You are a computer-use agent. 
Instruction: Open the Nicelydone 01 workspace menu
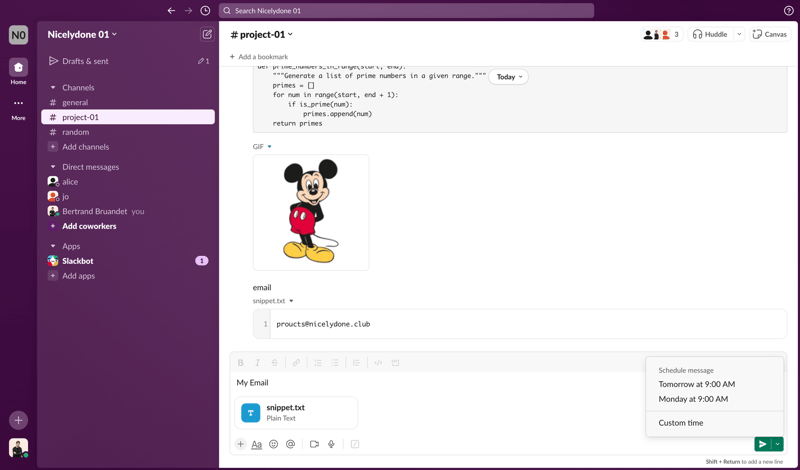[x=82, y=34]
